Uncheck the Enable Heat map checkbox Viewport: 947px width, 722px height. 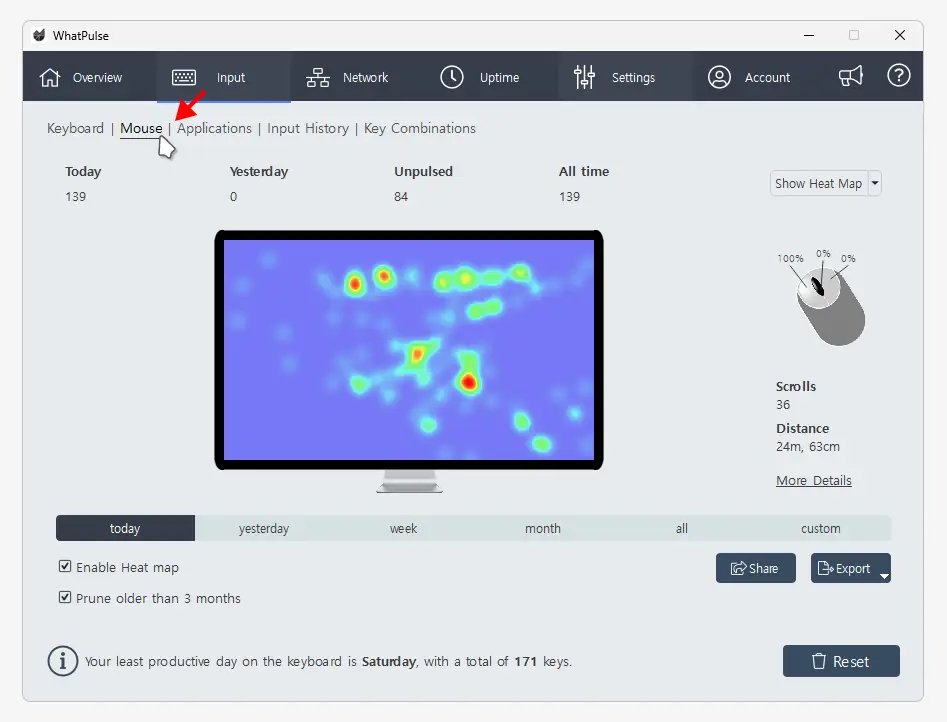[x=65, y=567]
